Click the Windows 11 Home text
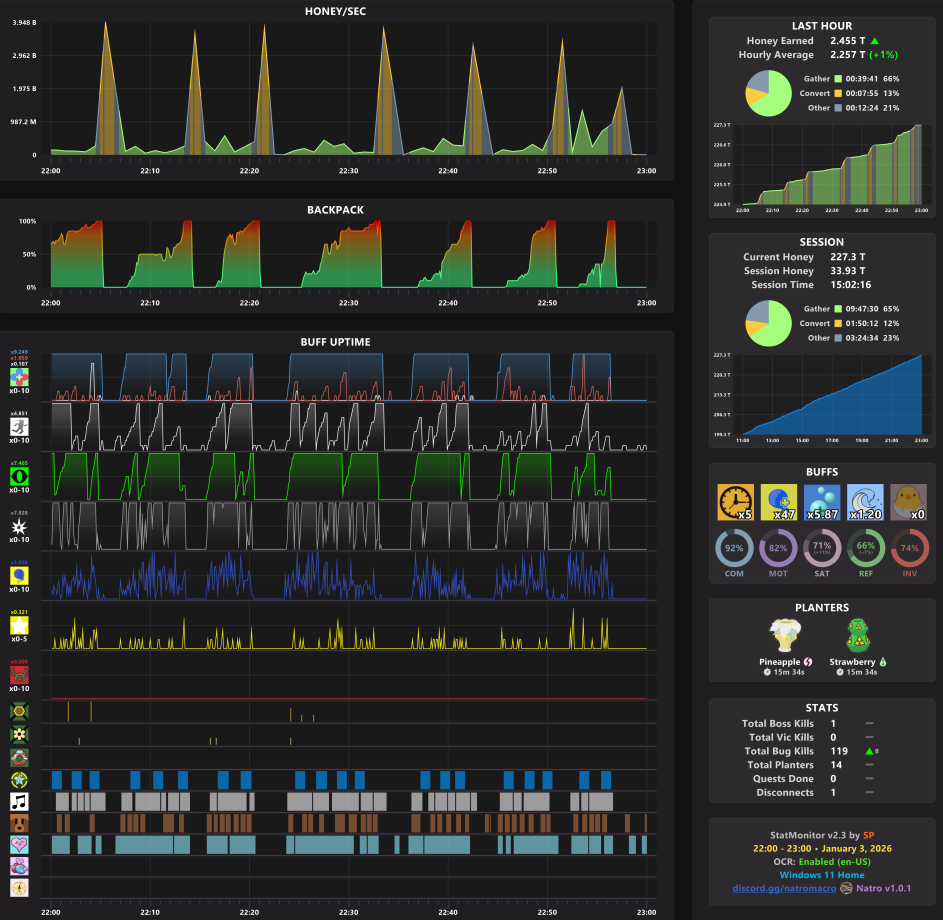The height and width of the screenshot is (920, 943). (x=822, y=875)
